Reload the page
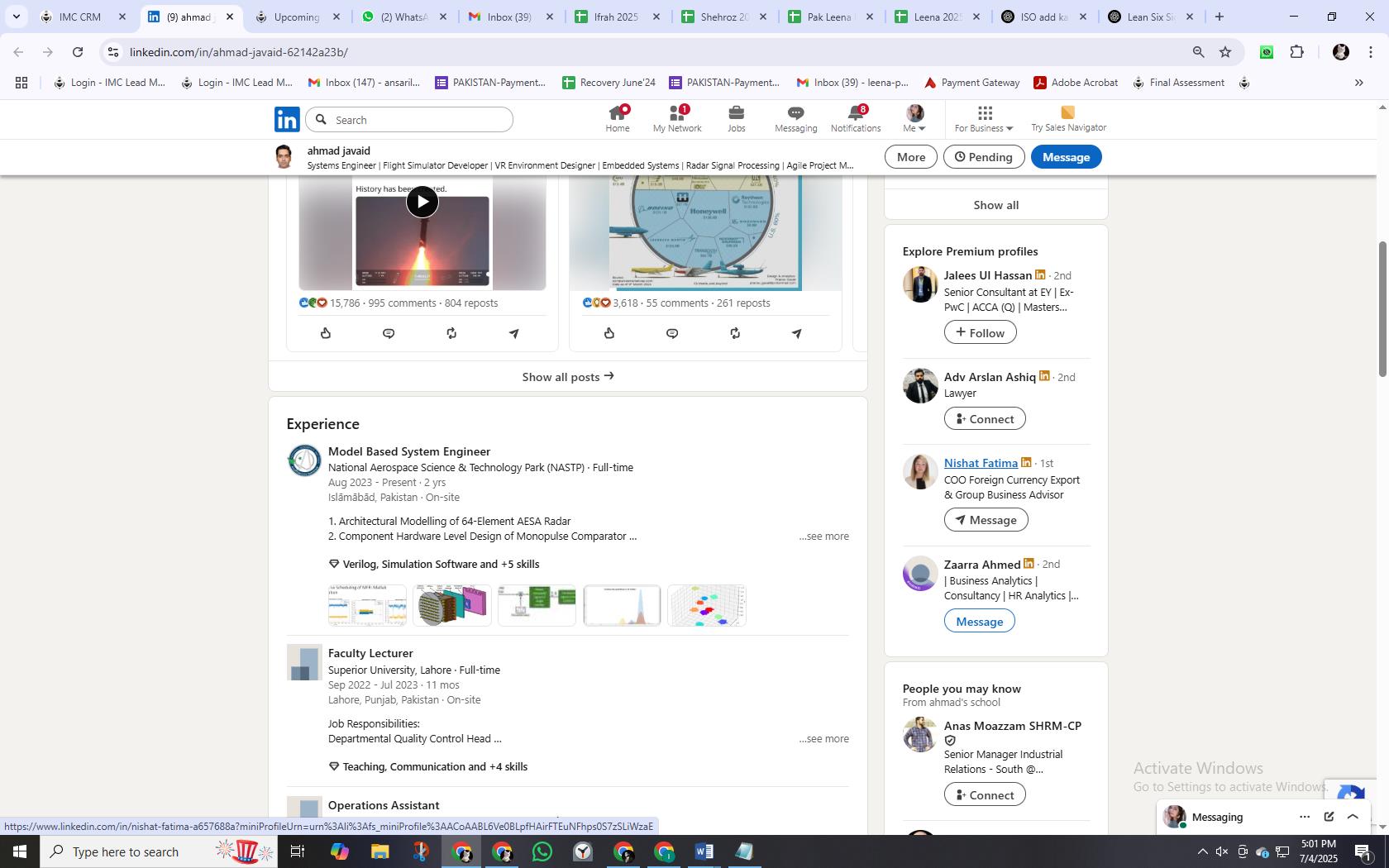The image size is (1389, 868). (78, 52)
